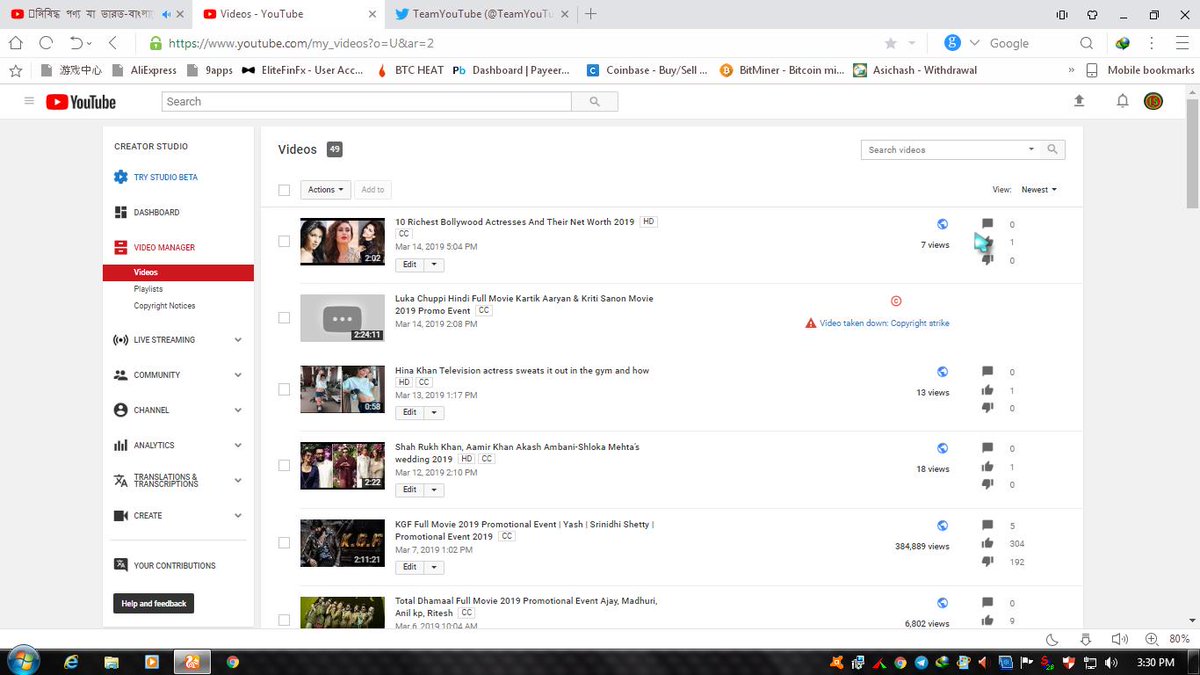Open Edit dropdown arrow for KGF video
The width and height of the screenshot is (1200, 675).
click(434, 567)
